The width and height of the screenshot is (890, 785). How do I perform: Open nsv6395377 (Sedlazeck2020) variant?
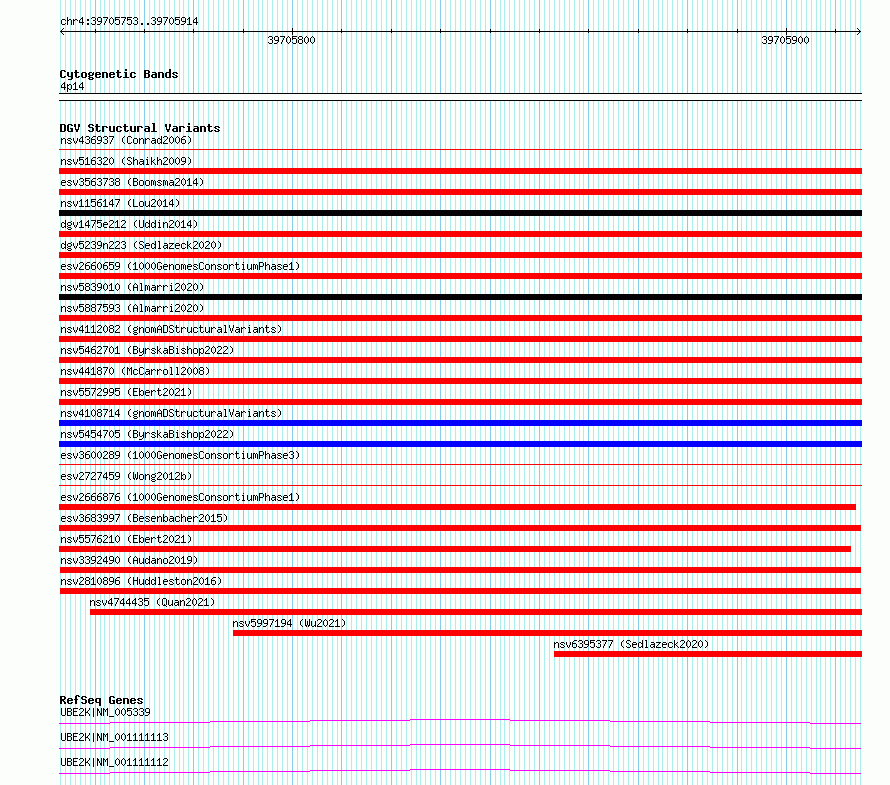(x=631, y=644)
